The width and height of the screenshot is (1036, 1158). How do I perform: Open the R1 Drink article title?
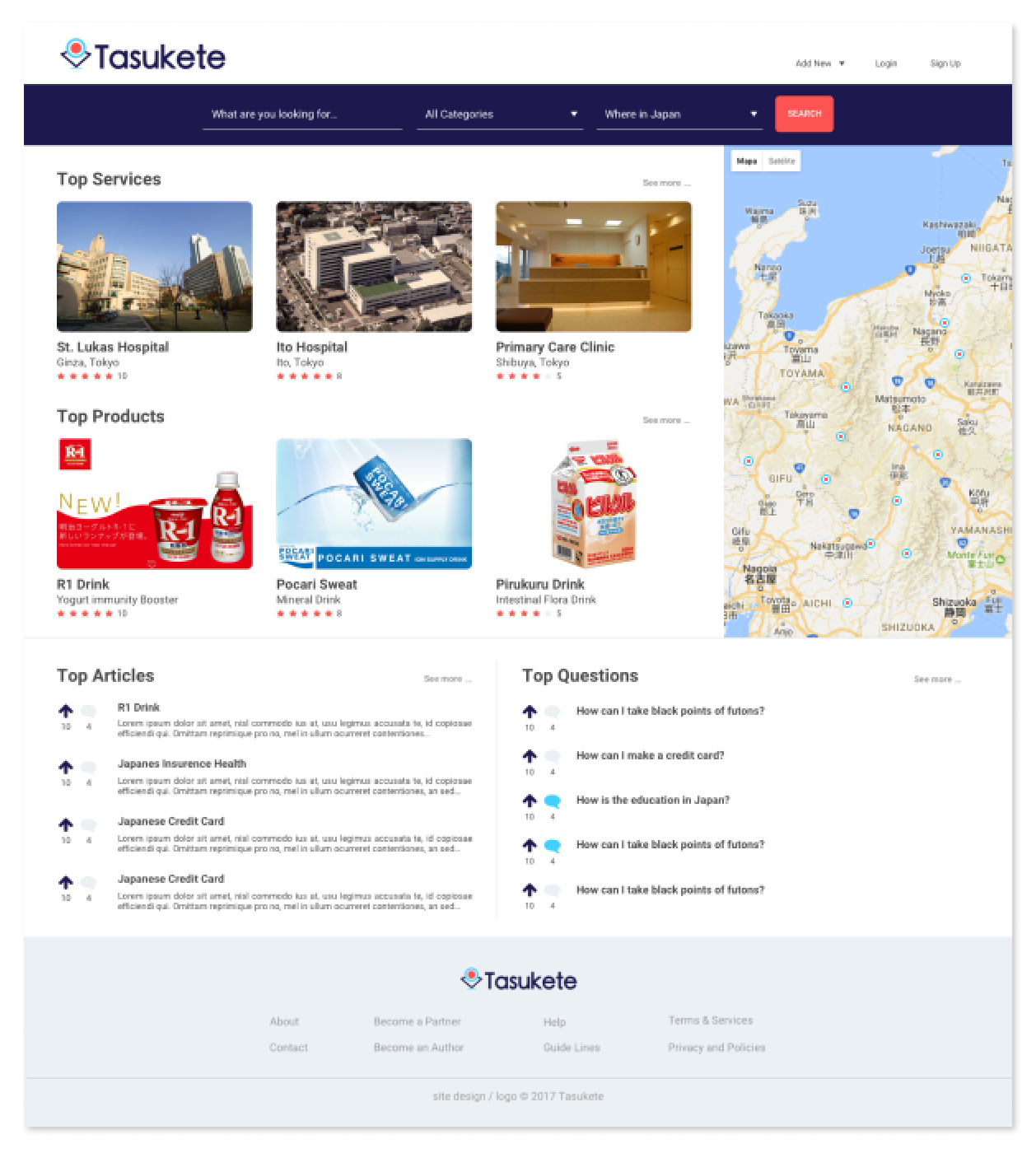click(138, 707)
